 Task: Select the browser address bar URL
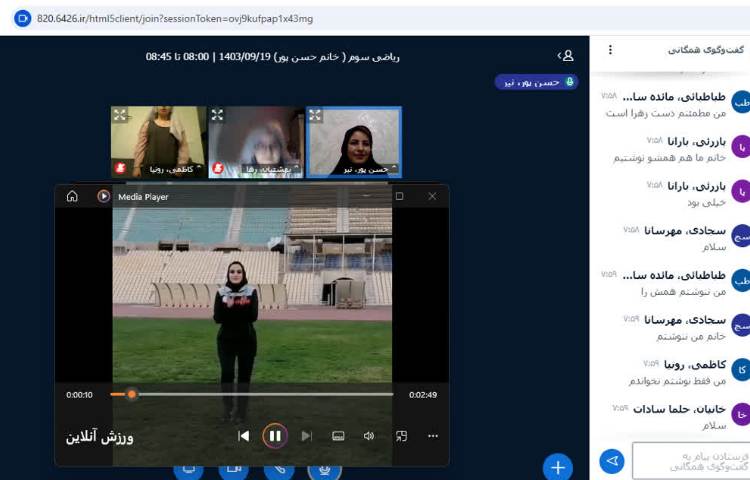click(x=175, y=19)
